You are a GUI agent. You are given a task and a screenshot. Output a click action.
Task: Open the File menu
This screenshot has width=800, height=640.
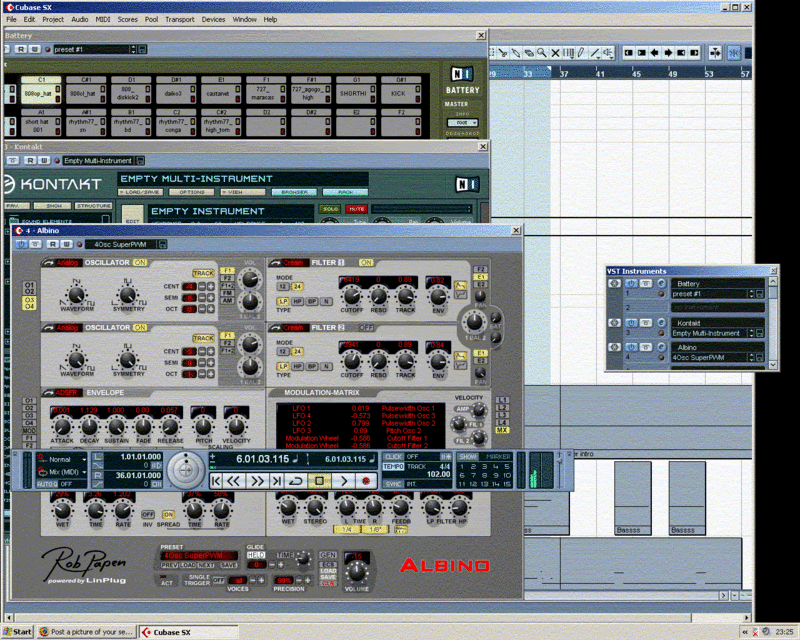point(11,19)
